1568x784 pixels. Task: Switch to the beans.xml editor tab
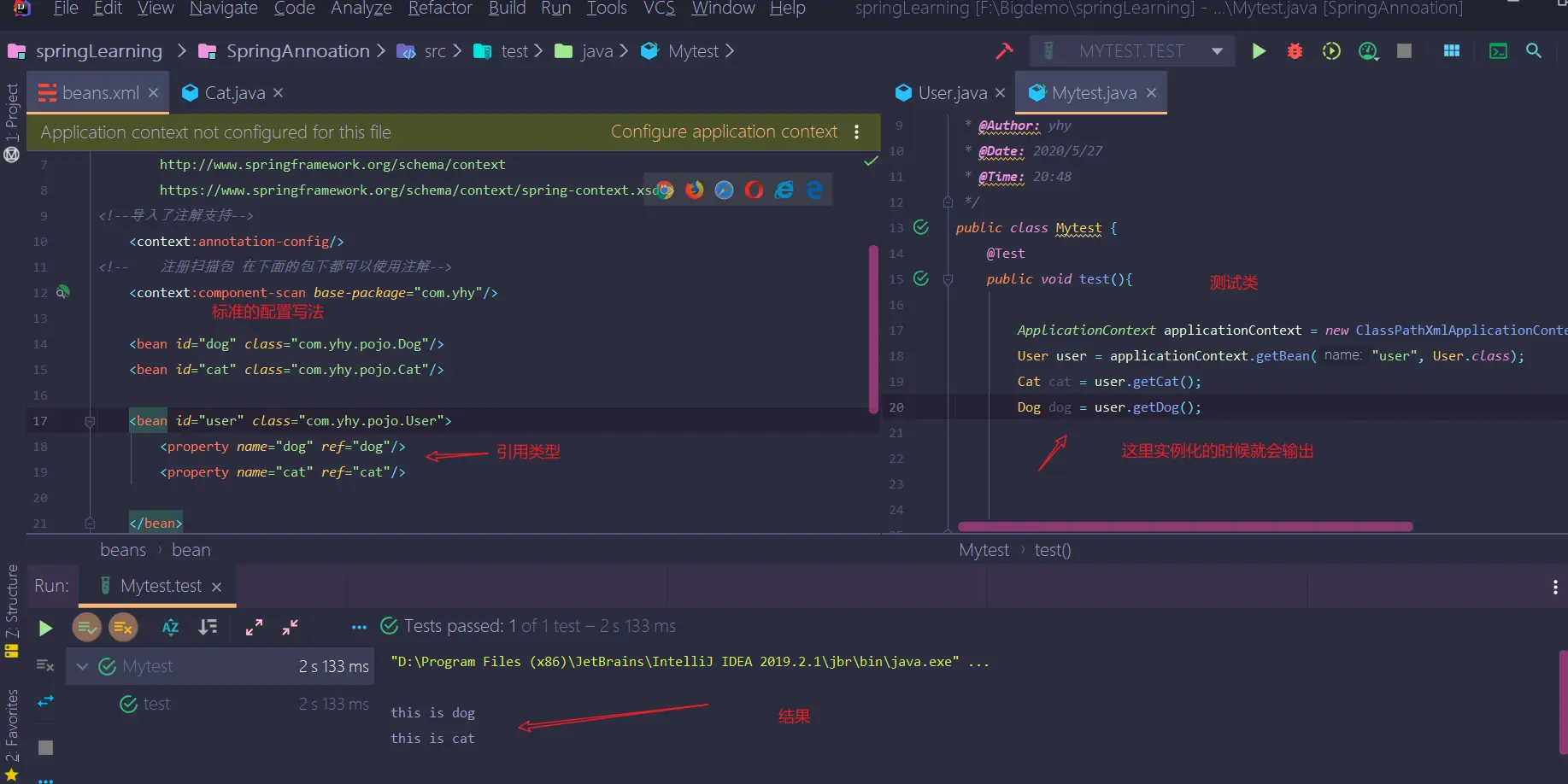[x=100, y=93]
